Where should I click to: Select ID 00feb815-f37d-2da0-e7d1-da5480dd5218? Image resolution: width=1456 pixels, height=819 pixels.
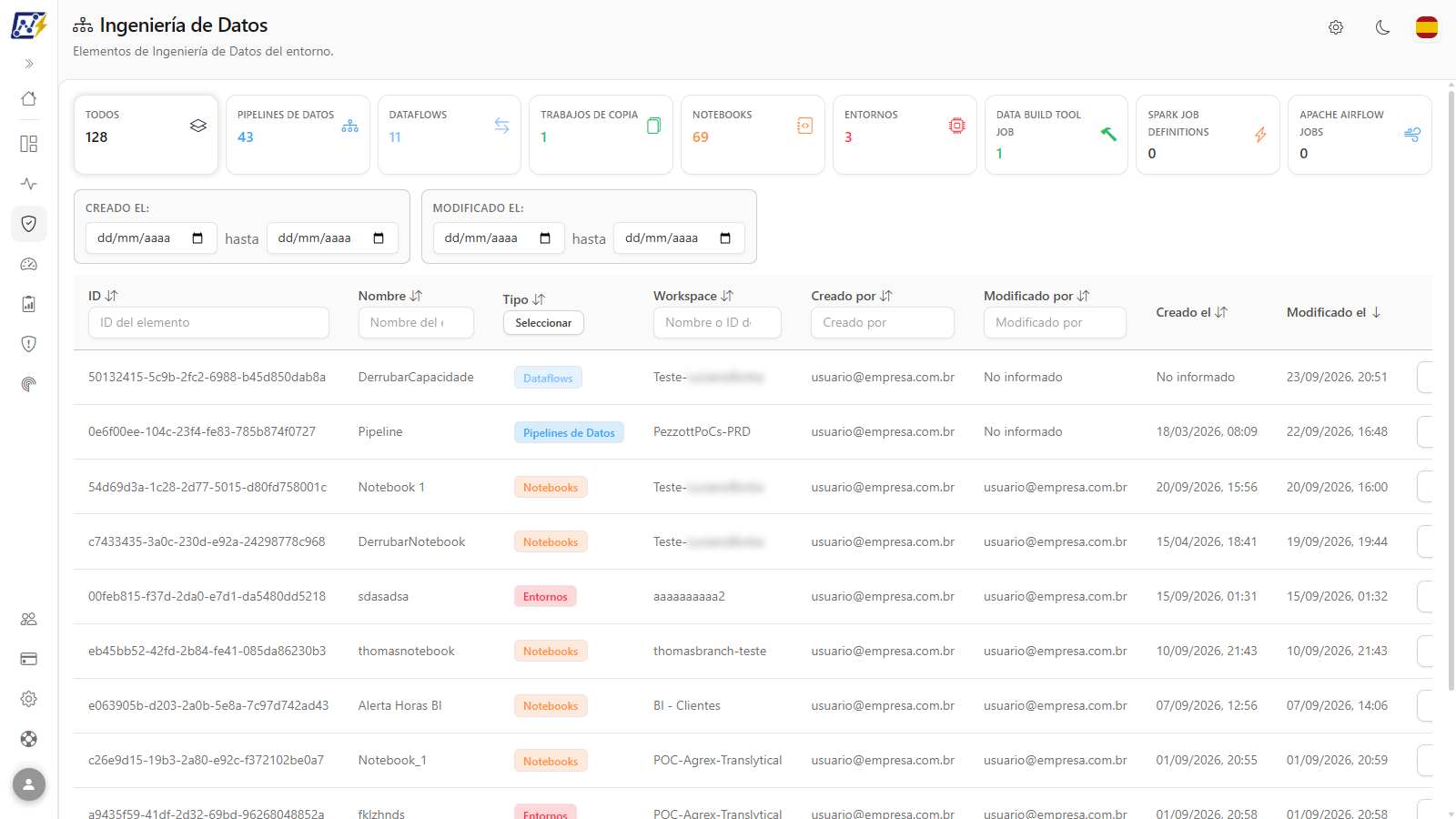(207, 596)
